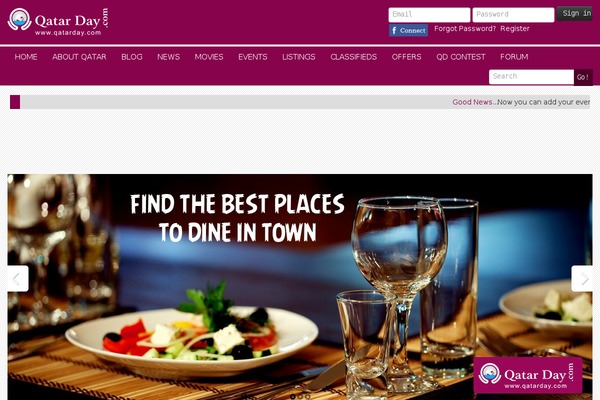Click inside the Search box
600x400 pixels.
click(531, 77)
